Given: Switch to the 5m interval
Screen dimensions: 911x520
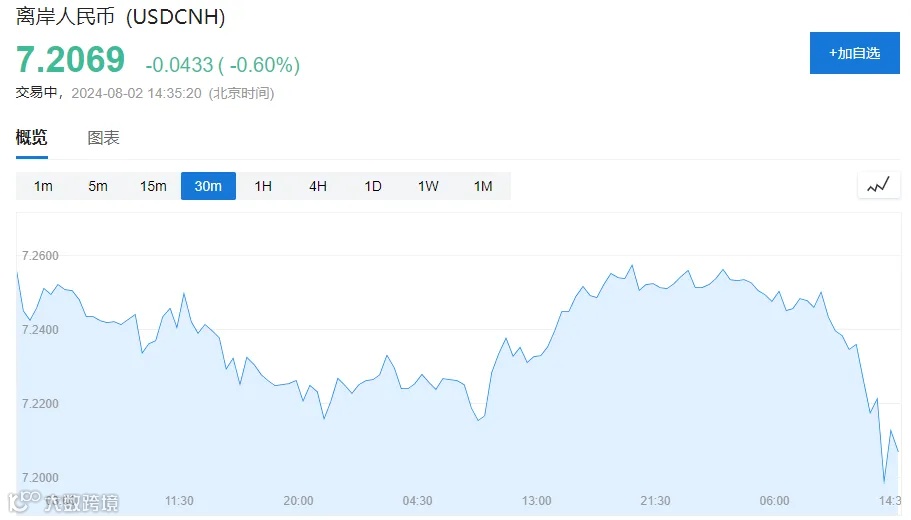Looking at the screenshot, I should point(98,186).
